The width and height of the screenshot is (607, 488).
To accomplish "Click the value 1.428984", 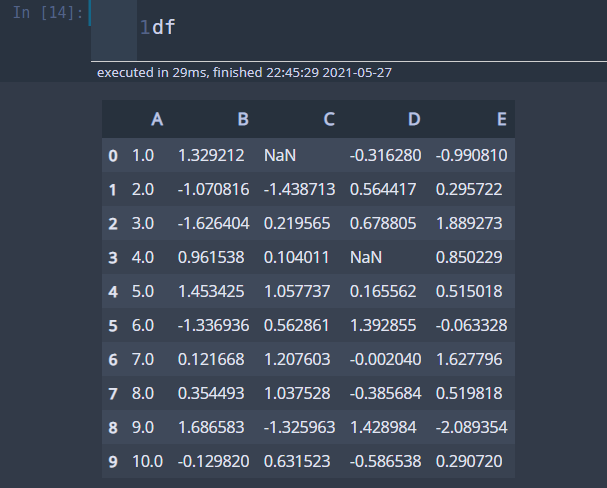I will (383, 428).
